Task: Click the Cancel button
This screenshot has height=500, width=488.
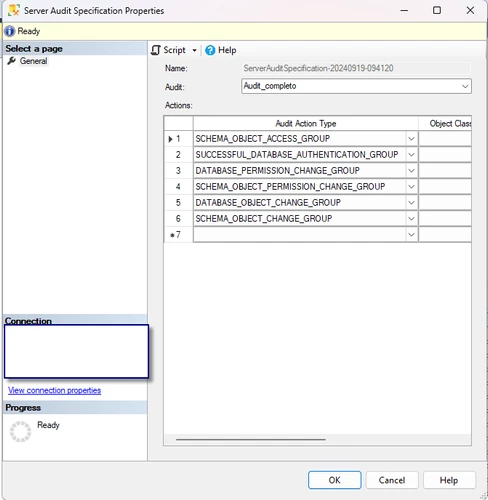Action: point(392,480)
